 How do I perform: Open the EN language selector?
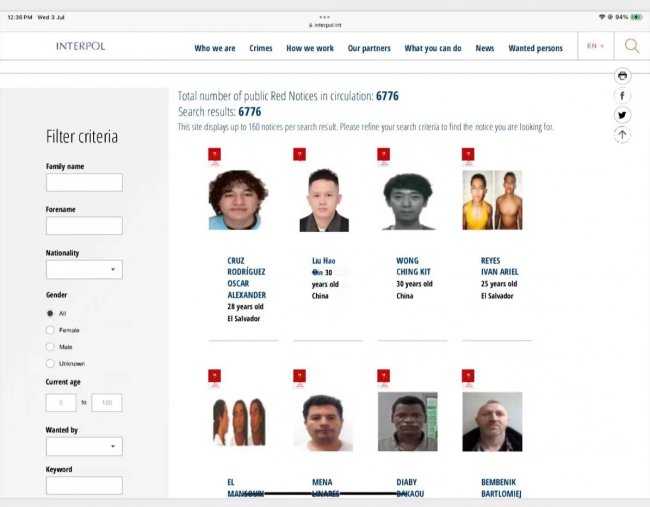595,46
